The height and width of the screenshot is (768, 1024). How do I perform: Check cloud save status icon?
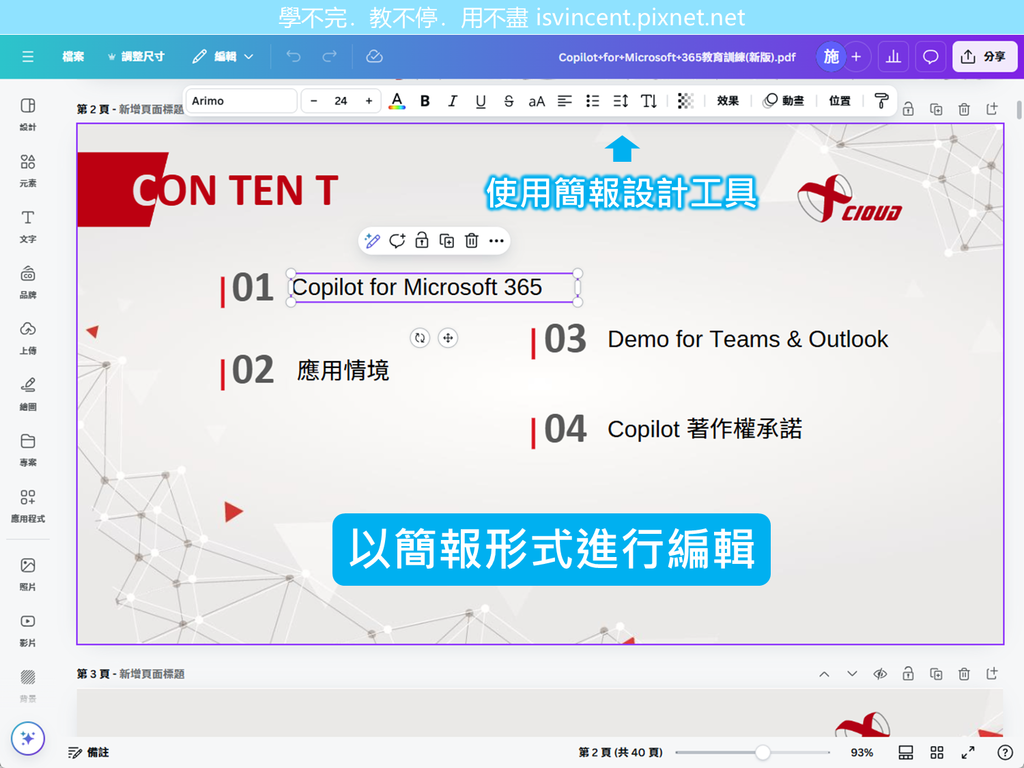pyautogui.click(x=374, y=57)
